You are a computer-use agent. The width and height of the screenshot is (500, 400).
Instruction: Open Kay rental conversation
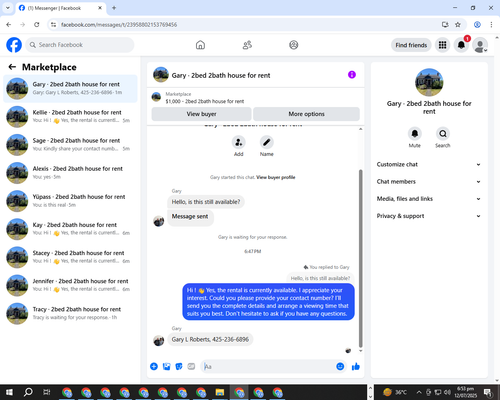tap(70, 229)
